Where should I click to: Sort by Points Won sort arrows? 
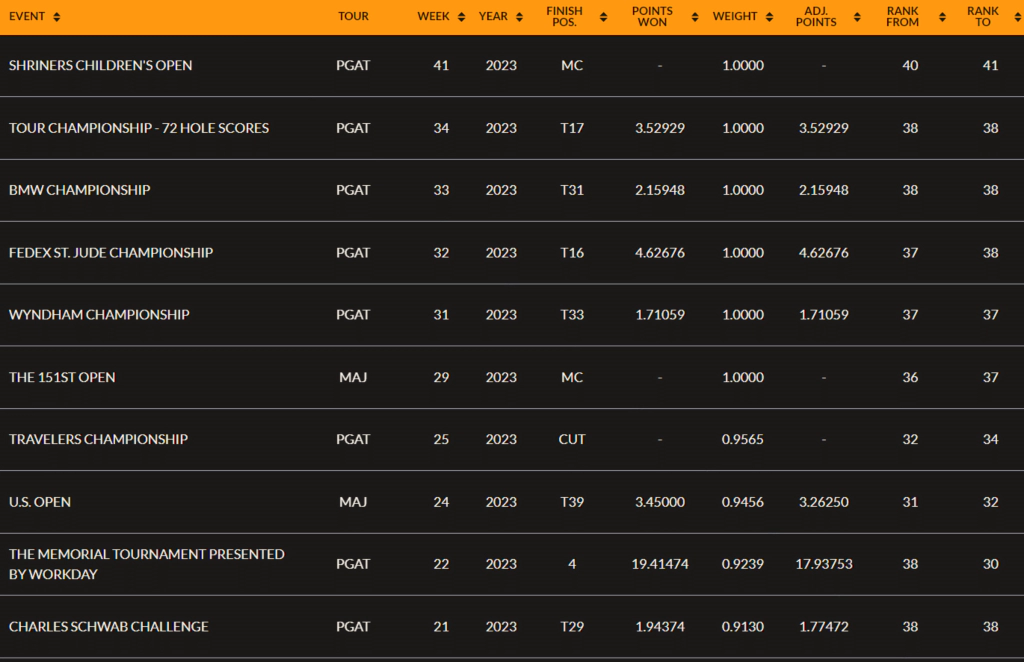(695, 17)
